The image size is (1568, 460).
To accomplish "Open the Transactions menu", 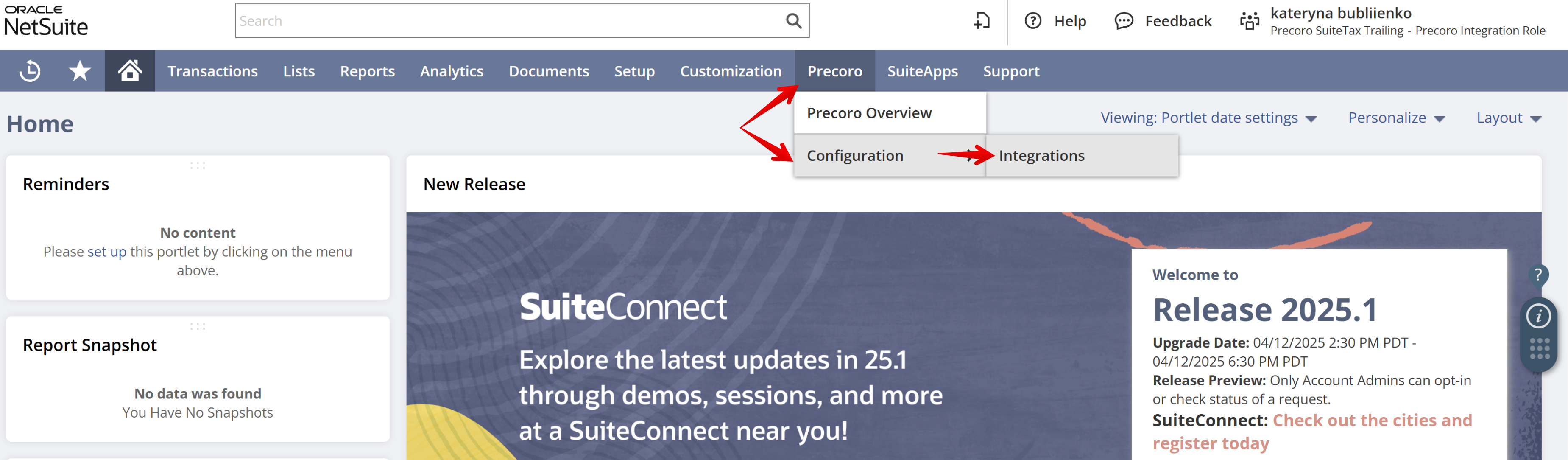I will [x=212, y=71].
